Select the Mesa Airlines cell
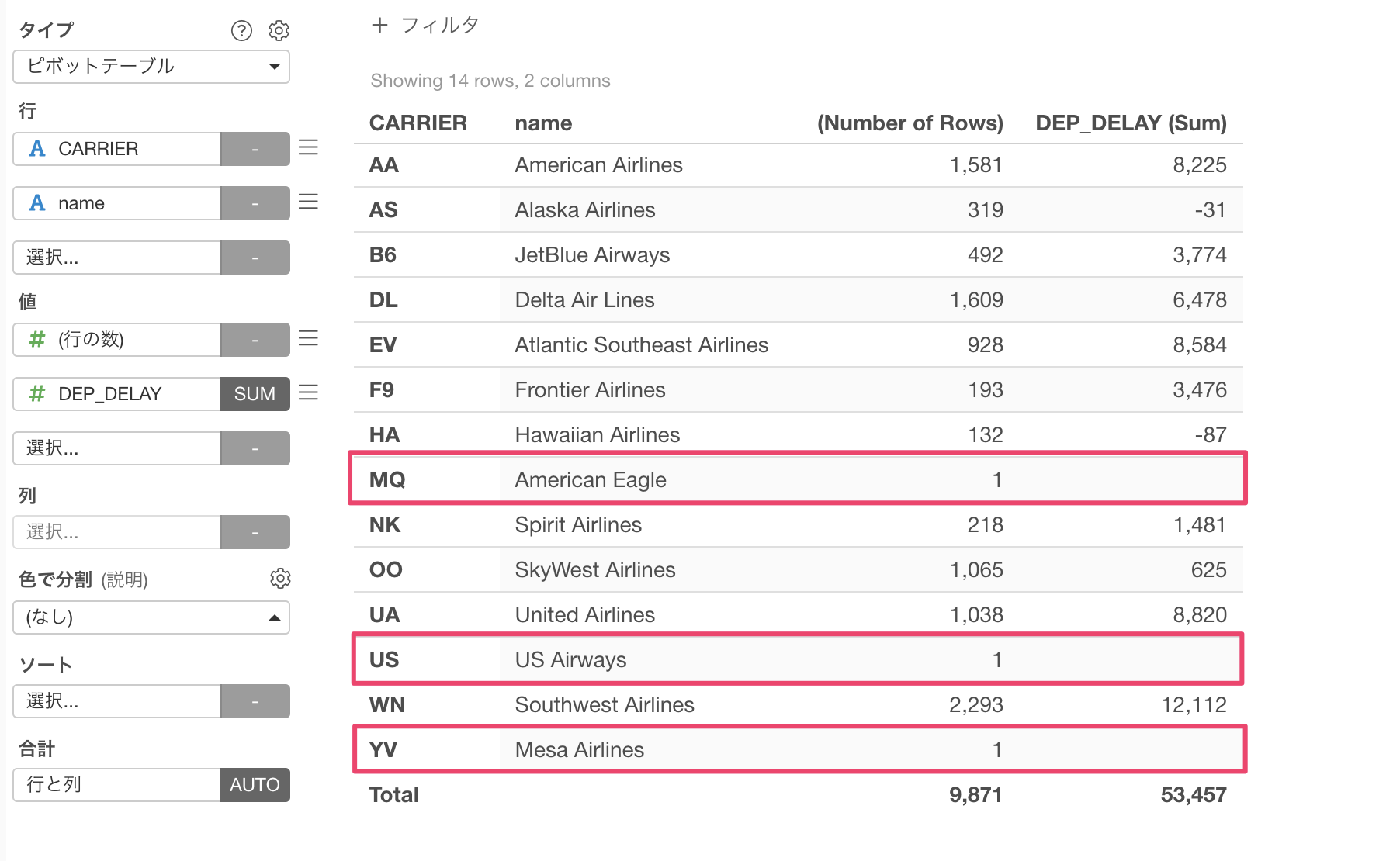This screenshot has height=861, width=1400. coord(580,750)
